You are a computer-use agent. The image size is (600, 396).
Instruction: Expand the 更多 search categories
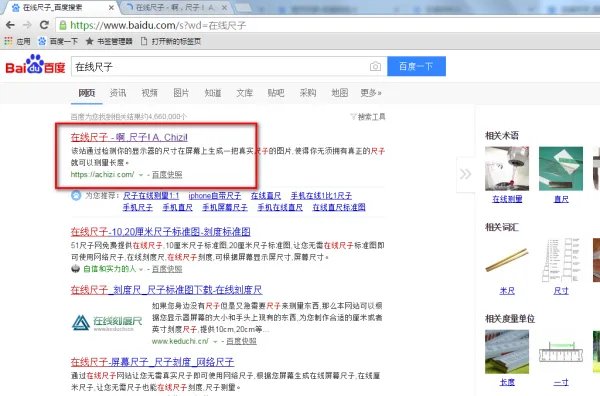tap(371, 93)
